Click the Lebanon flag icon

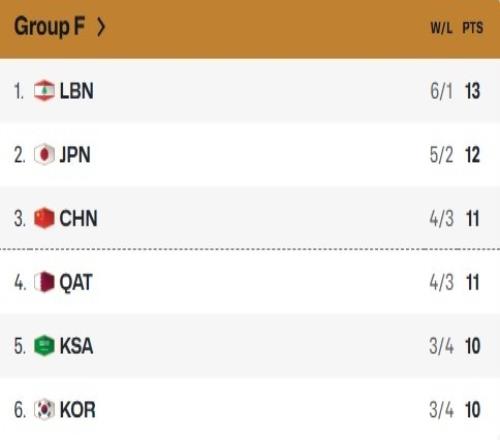44,91
